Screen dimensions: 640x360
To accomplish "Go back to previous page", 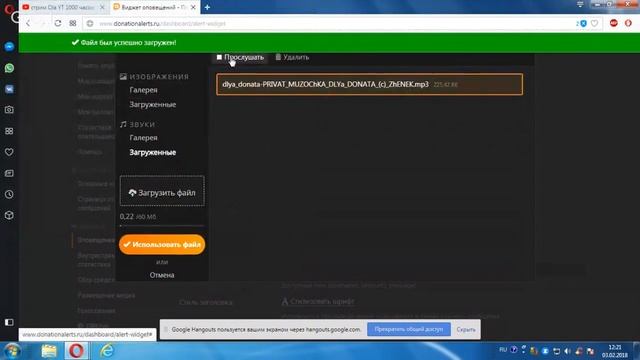I will 28,23.
